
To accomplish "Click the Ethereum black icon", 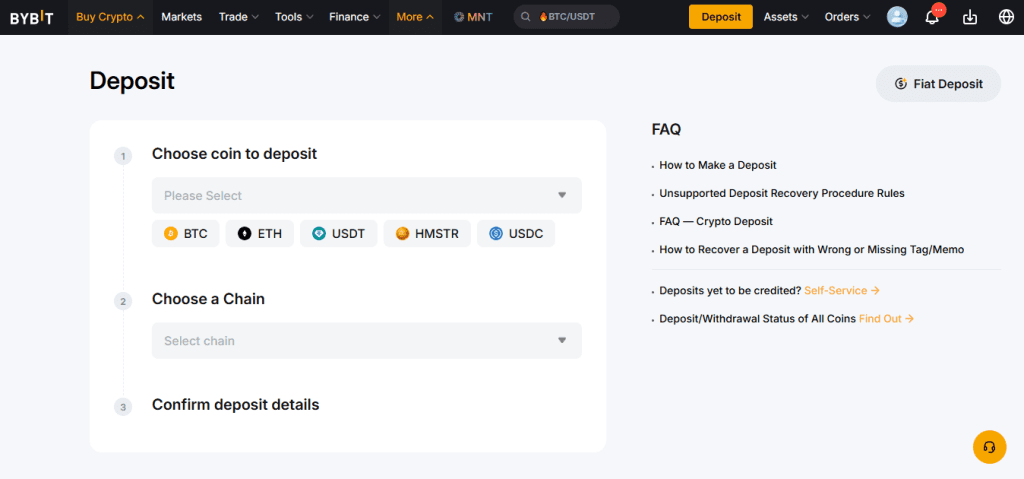I will 245,234.
